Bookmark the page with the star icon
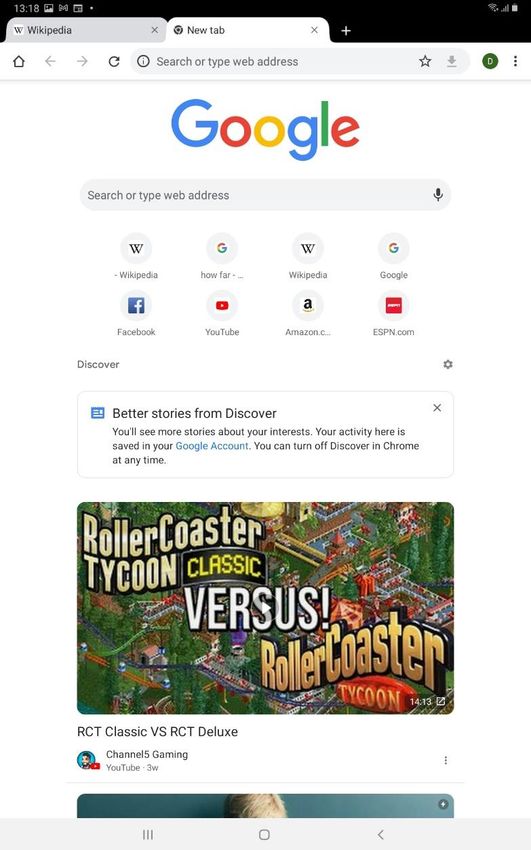The image size is (531, 850). 425,61
